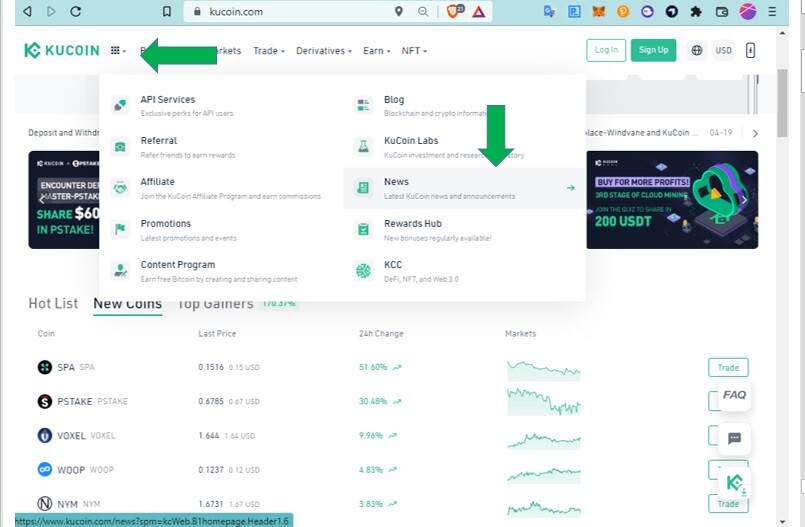Open the browser profile avatar
Viewport: 805px width, 527px height.
[748, 11]
